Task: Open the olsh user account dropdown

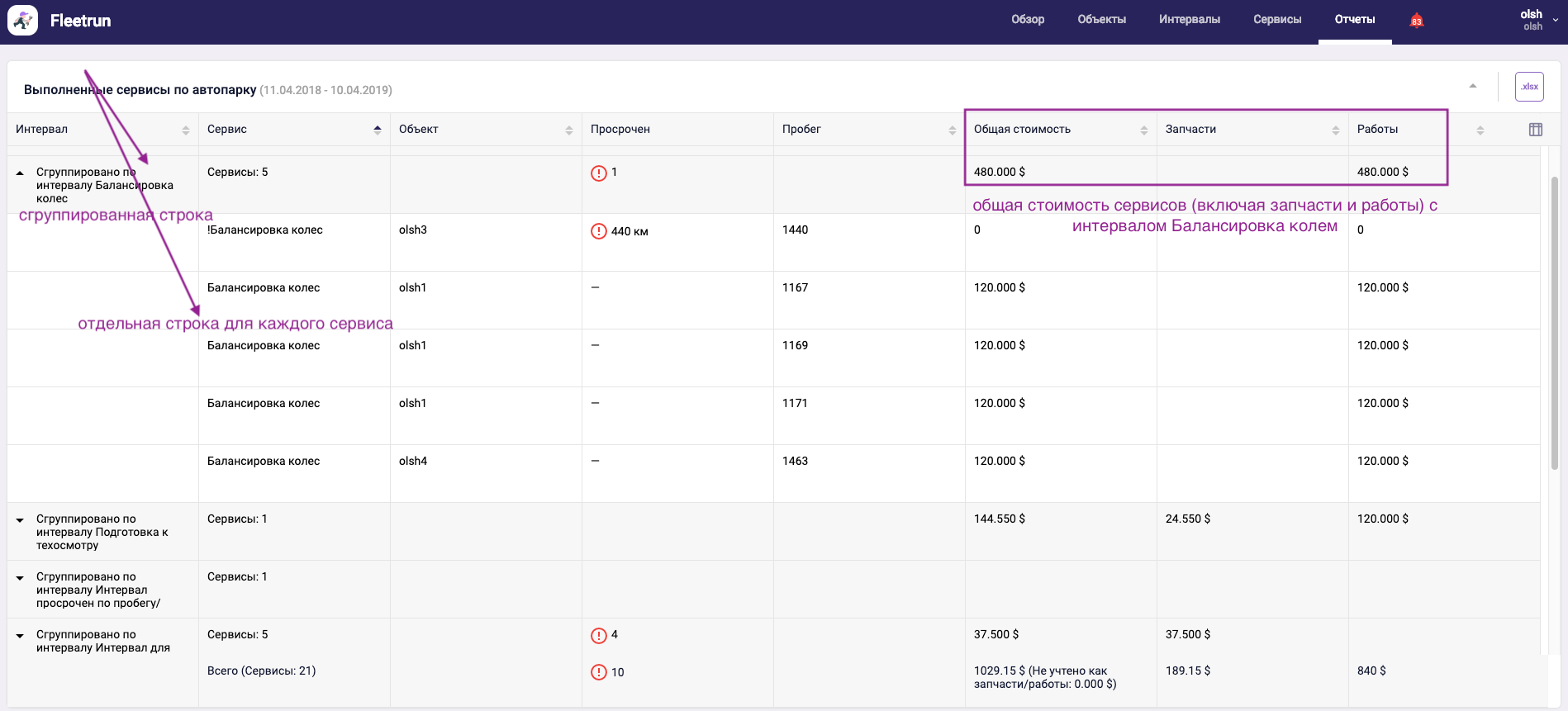Action: (1538, 20)
